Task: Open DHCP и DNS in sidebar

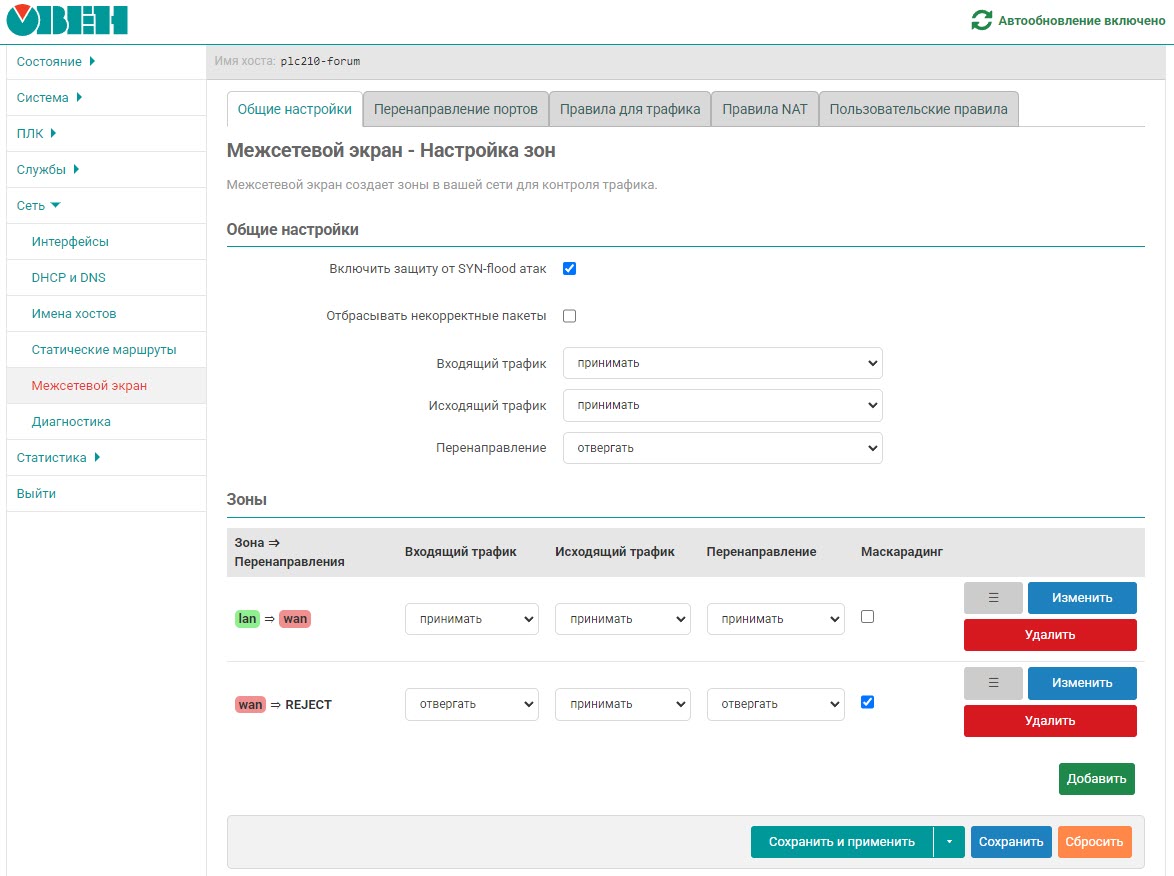Action: click(x=68, y=278)
